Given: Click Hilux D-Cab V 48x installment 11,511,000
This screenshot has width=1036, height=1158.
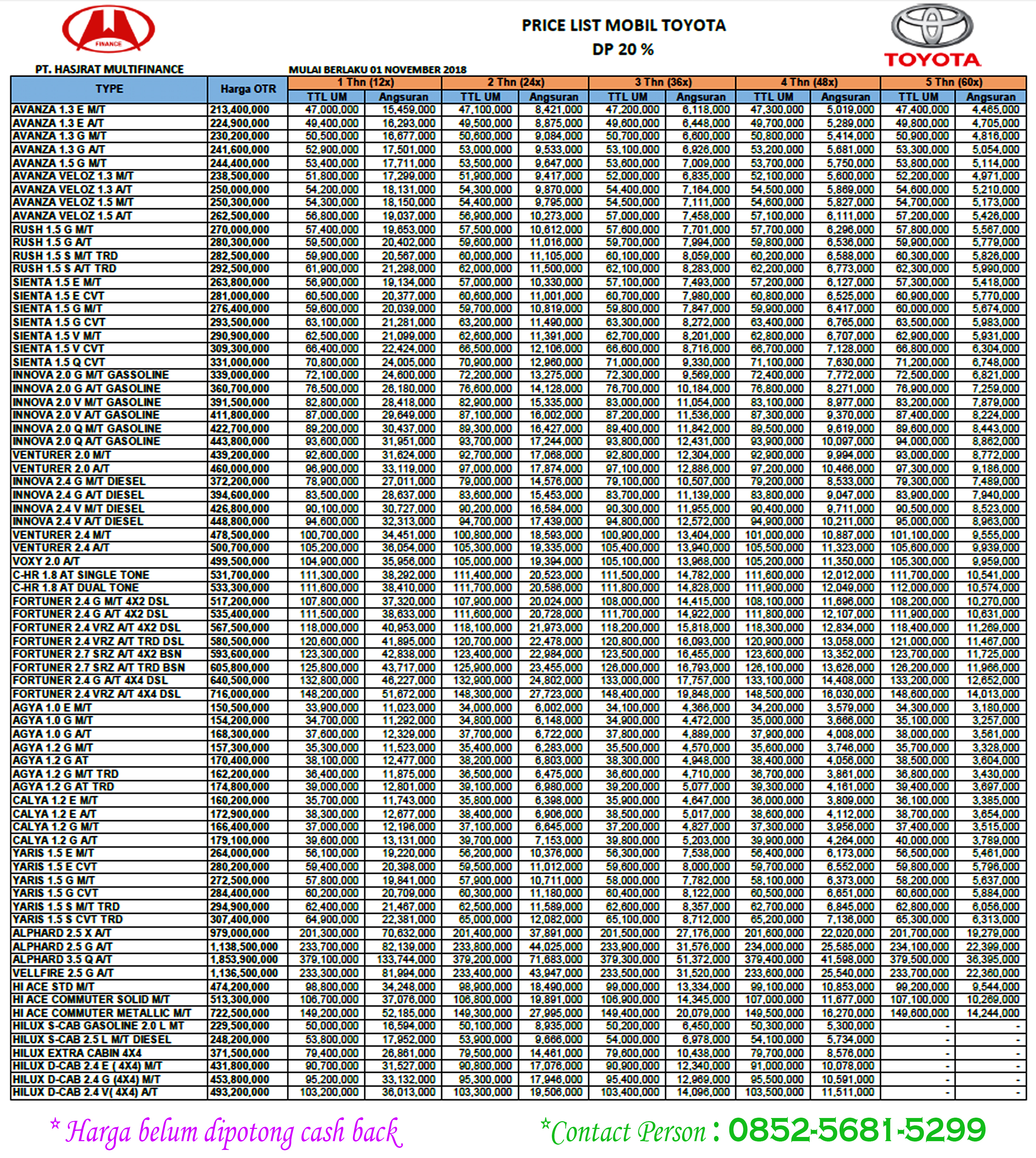Looking at the screenshot, I should pyautogui.click(x=847, y=1092).
